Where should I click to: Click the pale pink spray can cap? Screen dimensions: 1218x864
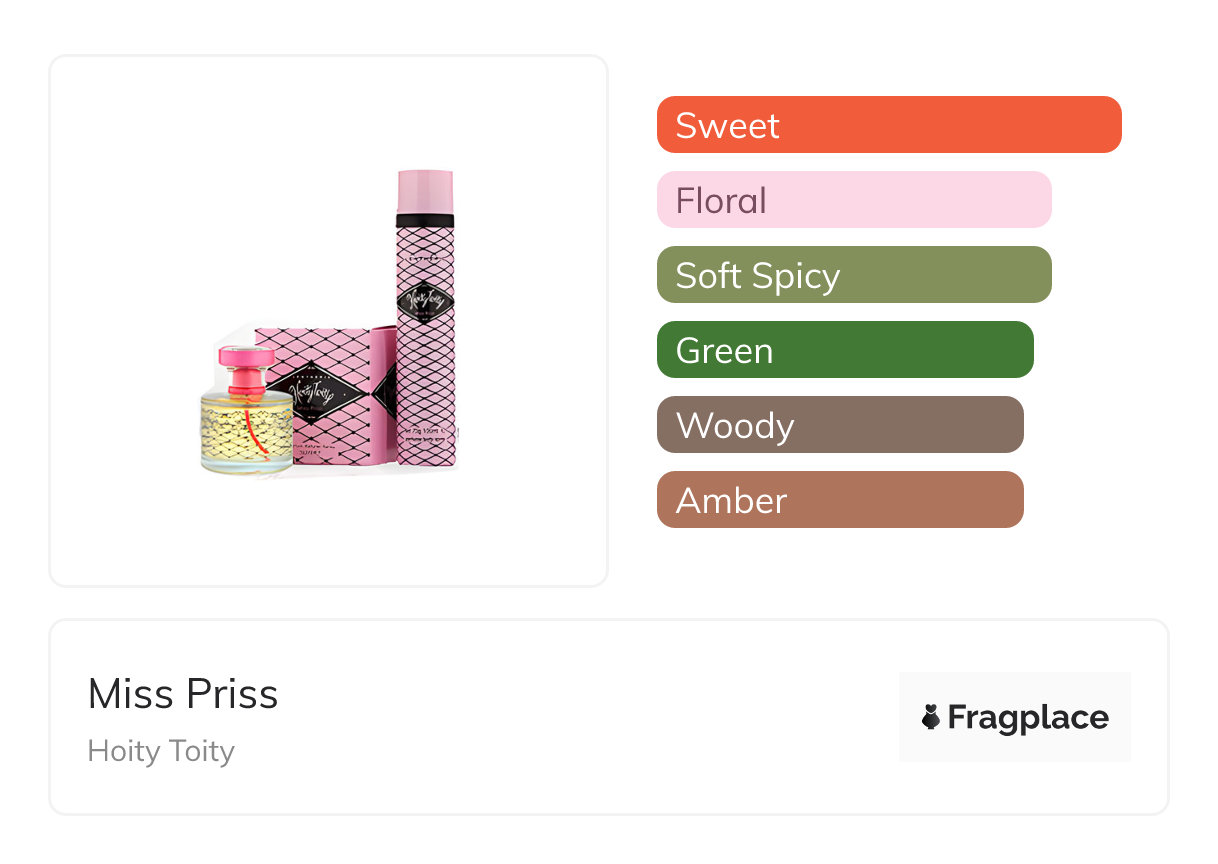[425, 190]
